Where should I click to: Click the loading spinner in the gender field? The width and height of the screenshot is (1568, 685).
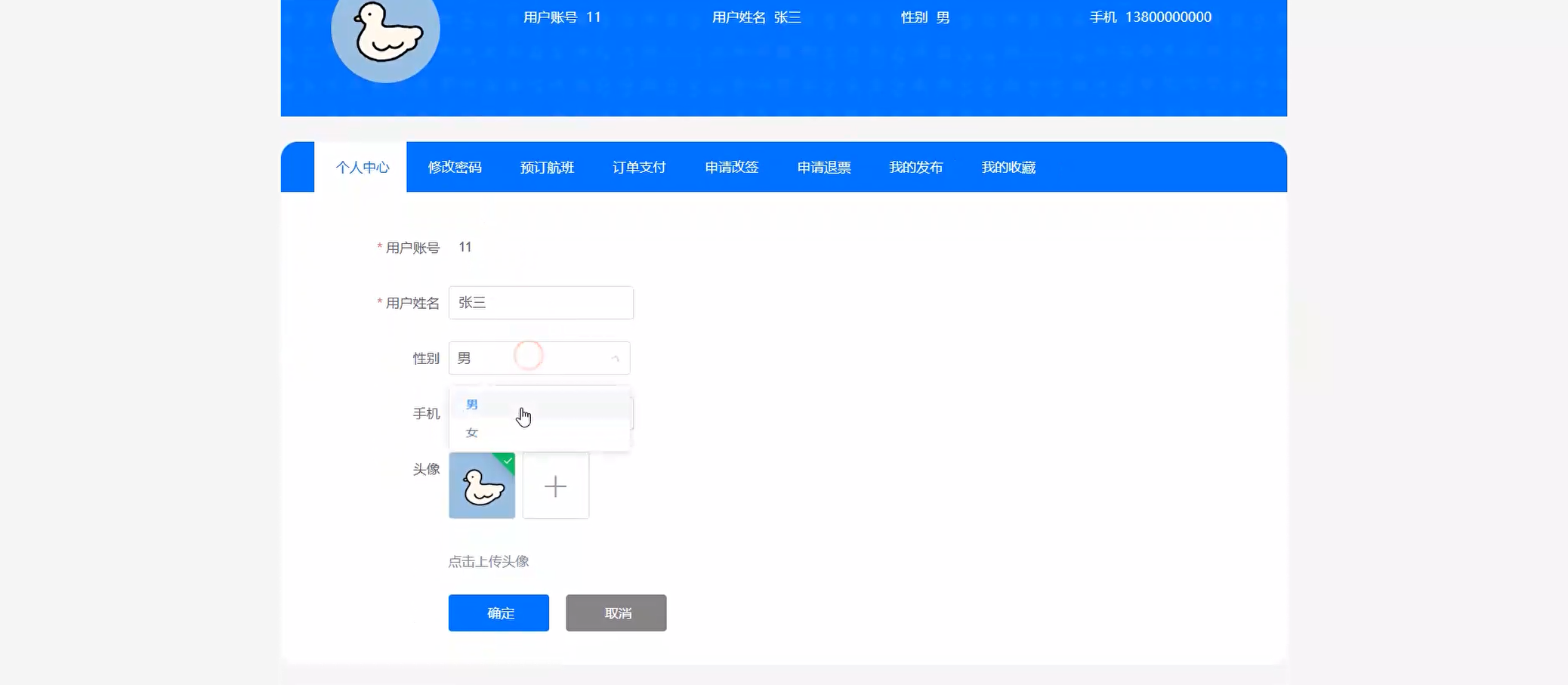pos(530,355)
